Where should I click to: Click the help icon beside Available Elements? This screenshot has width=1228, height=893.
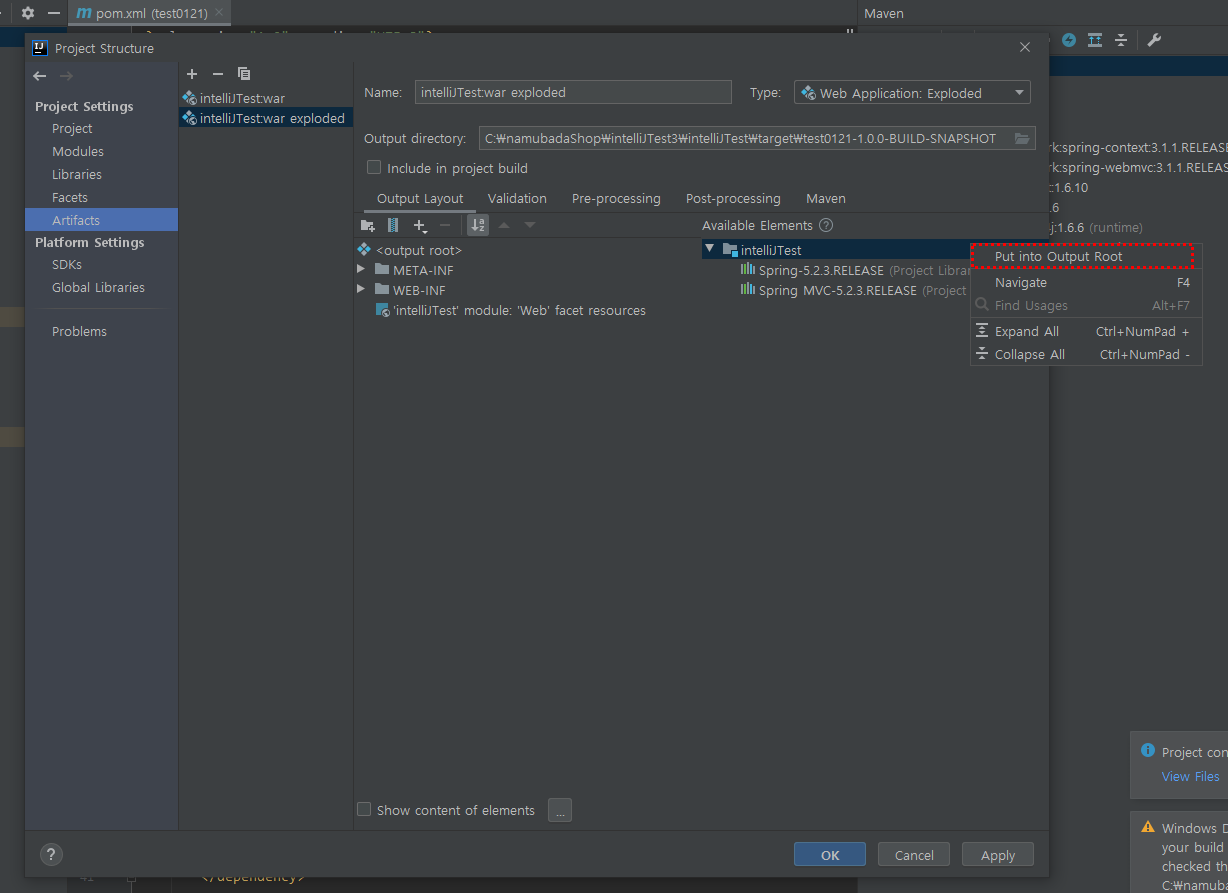826,226
